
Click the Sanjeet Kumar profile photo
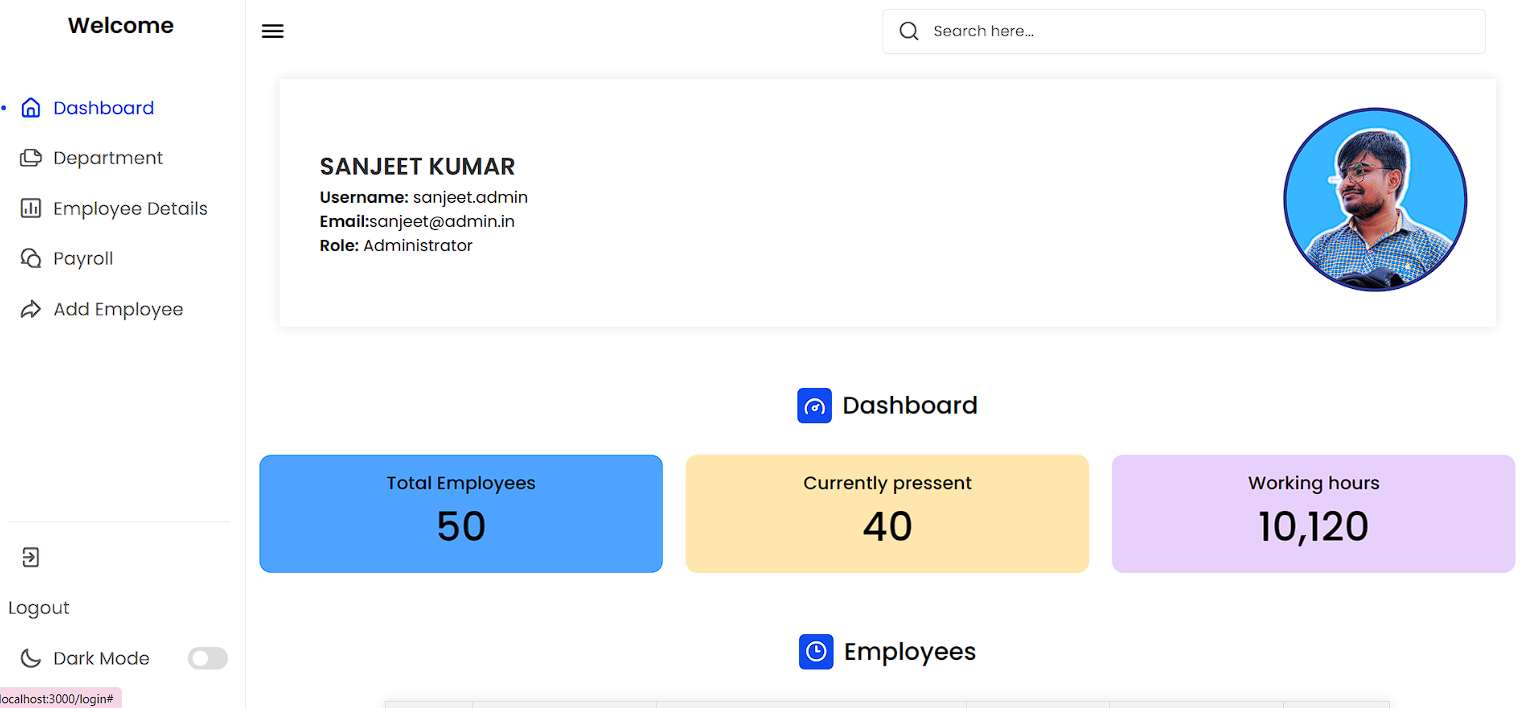pos(1375,200)
